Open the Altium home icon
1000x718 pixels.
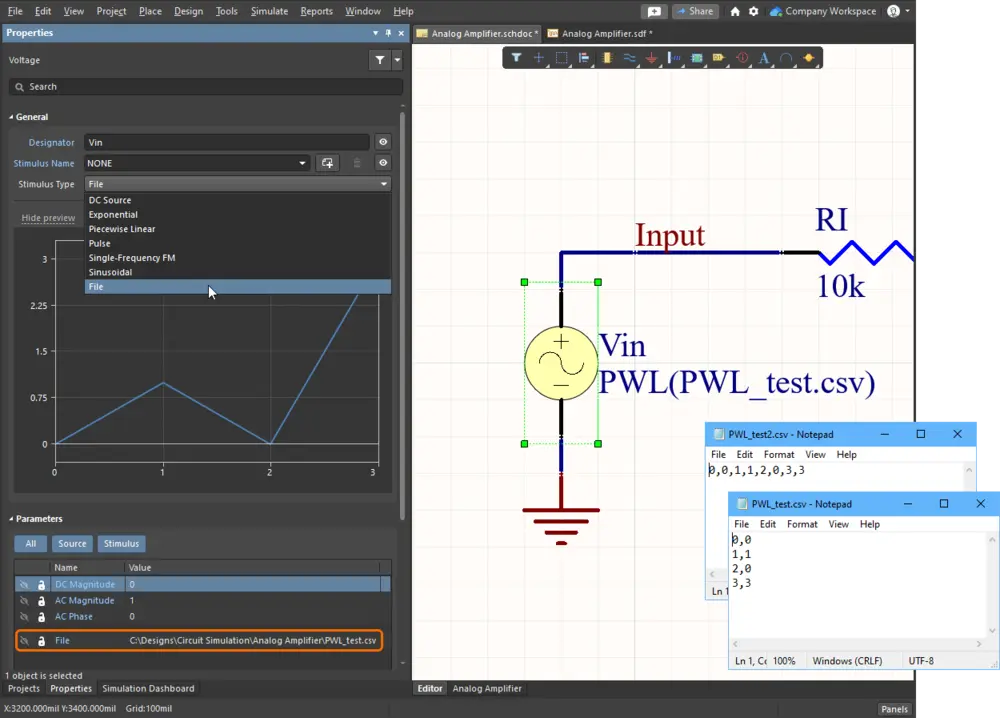[x=735, y=11]
